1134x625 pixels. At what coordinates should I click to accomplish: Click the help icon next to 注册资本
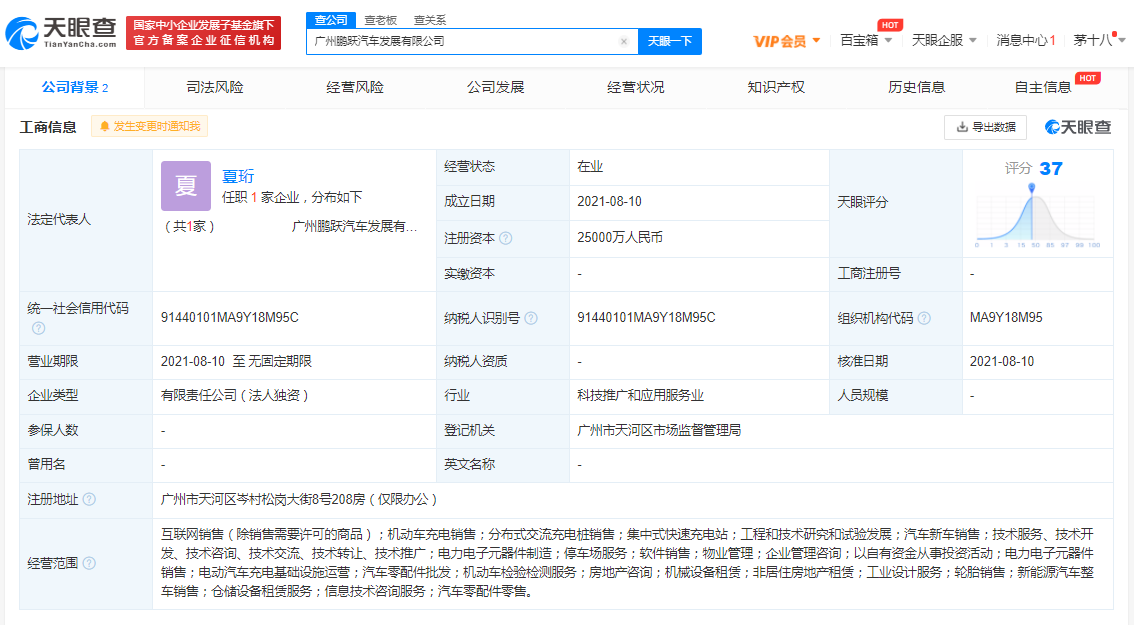(506, 238)
